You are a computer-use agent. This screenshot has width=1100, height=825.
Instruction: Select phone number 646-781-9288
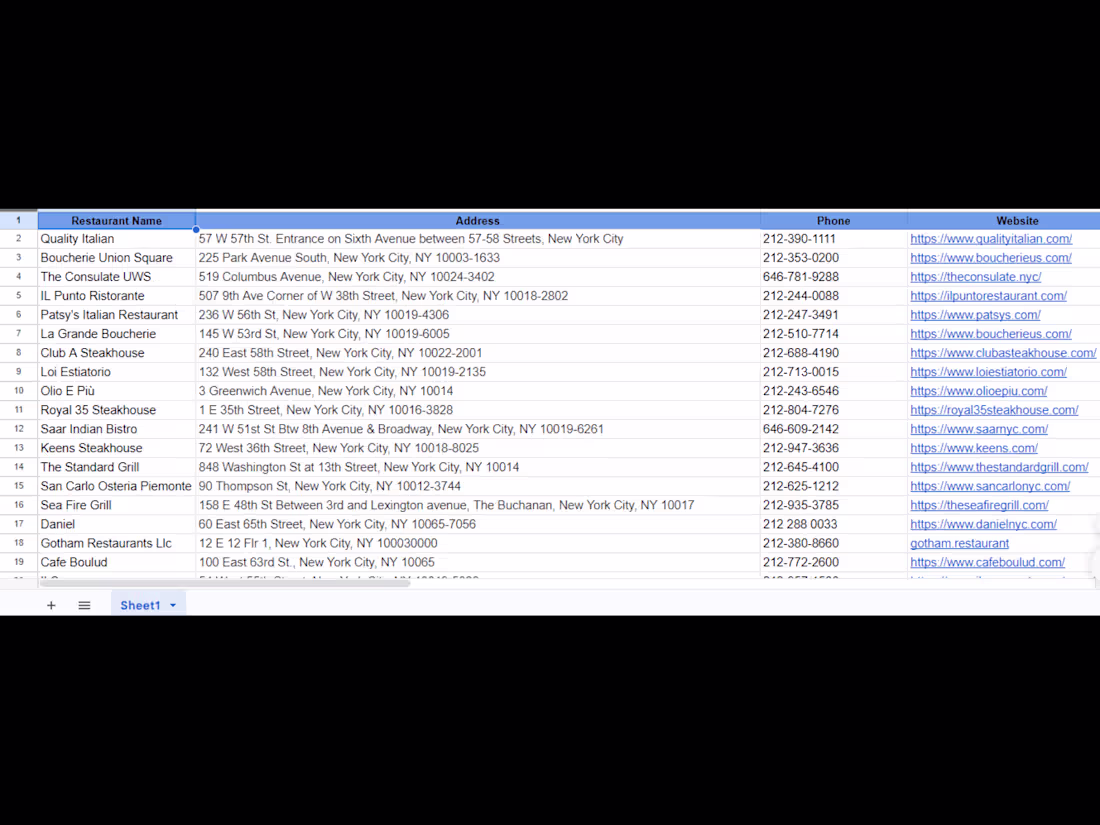pos(833,277)
